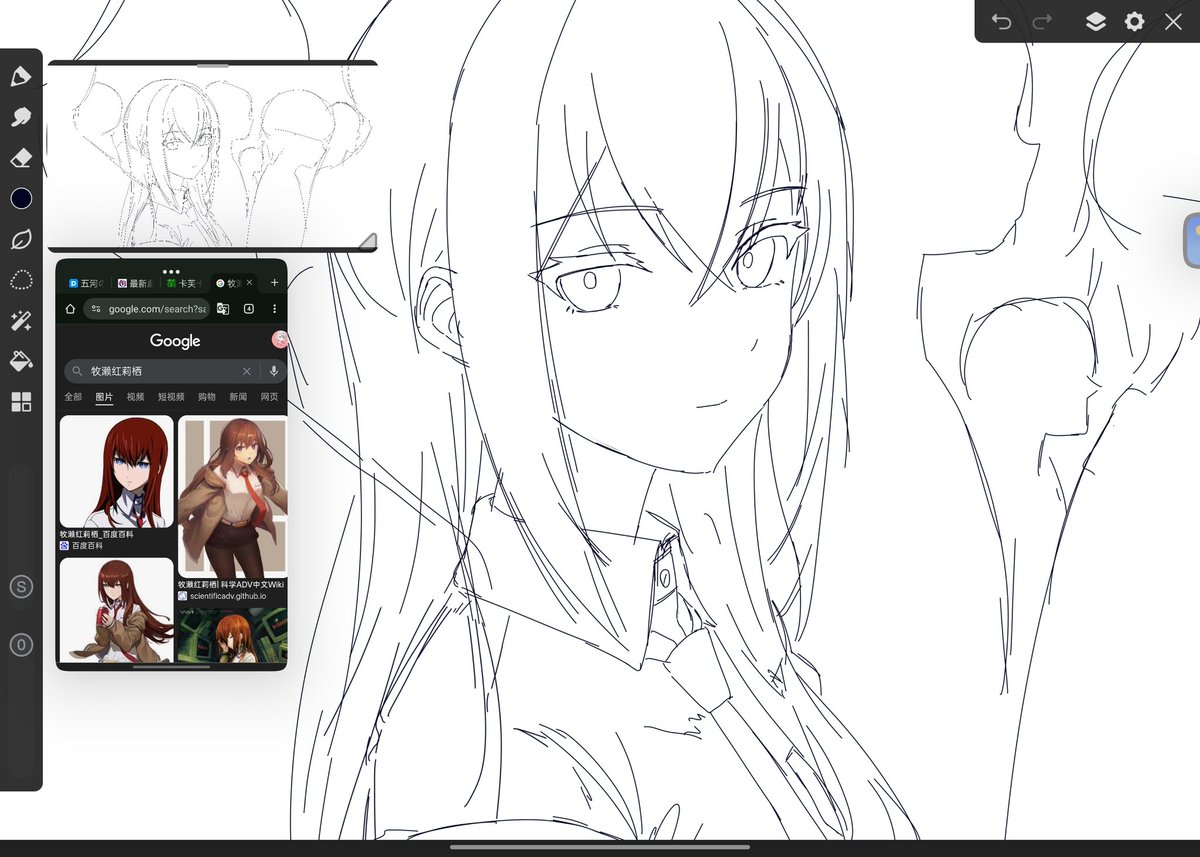
Task: Open a new browser tab
Action: click(x=275, y=283)
